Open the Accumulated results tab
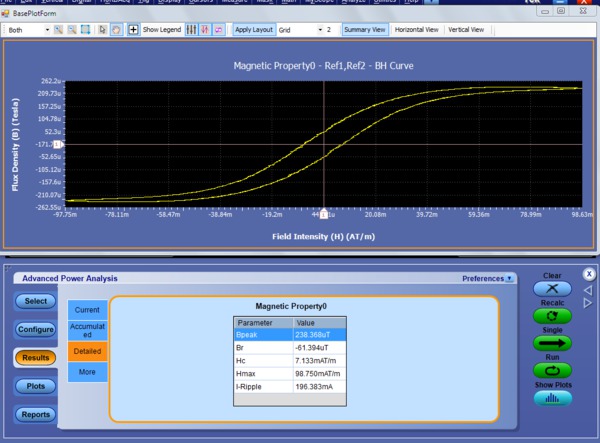The height and width of the screenshot is (443, 600). coord(86,330)
